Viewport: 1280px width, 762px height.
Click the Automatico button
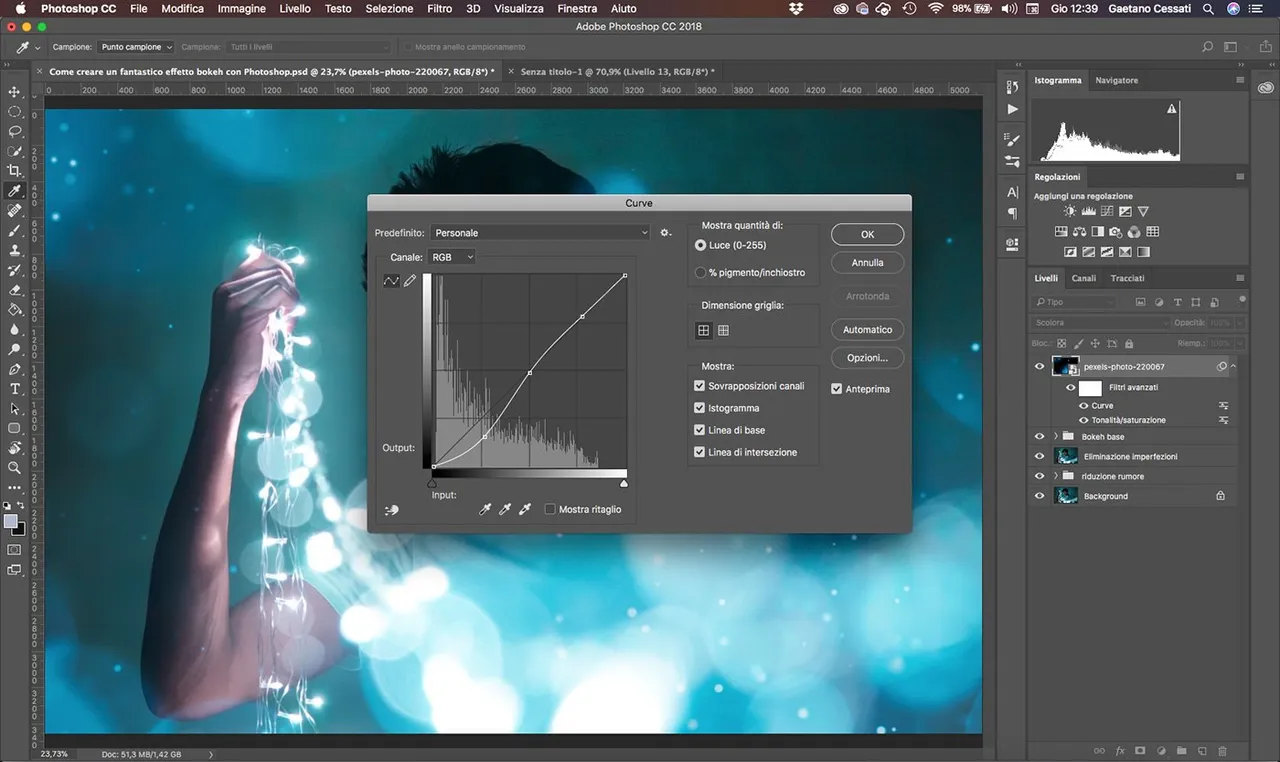point(867,330)
